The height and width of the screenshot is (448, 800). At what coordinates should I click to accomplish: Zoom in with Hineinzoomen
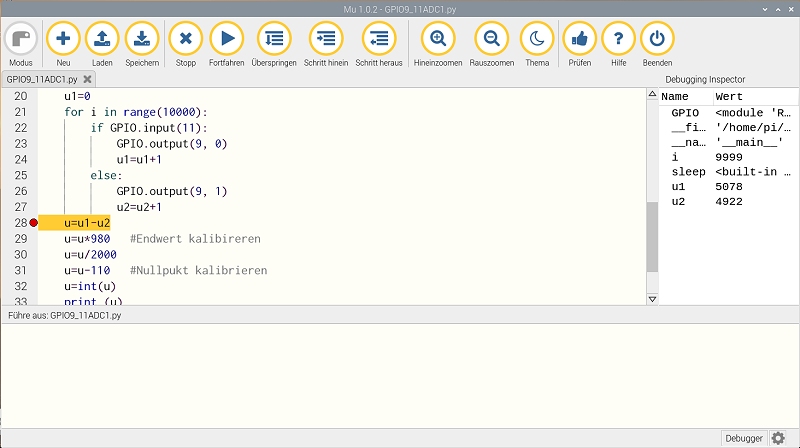pos(437,40)
